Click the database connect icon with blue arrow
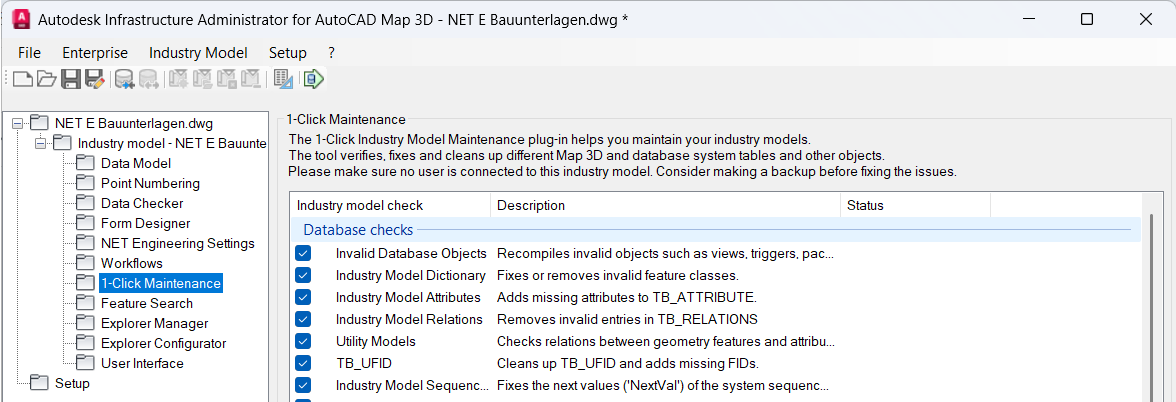The width and height of the screenshot is (1176, 402). pos(125,79)
